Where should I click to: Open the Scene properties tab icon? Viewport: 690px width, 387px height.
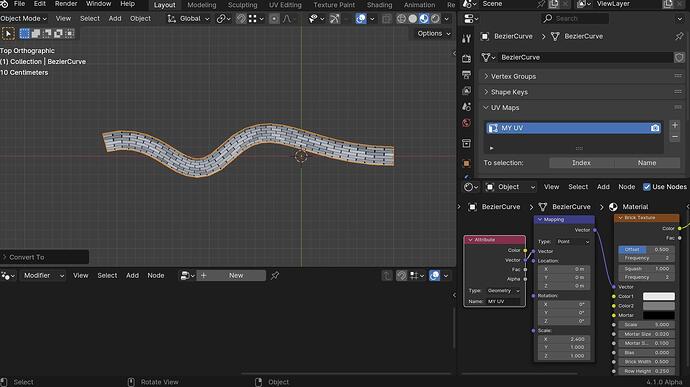466,107
